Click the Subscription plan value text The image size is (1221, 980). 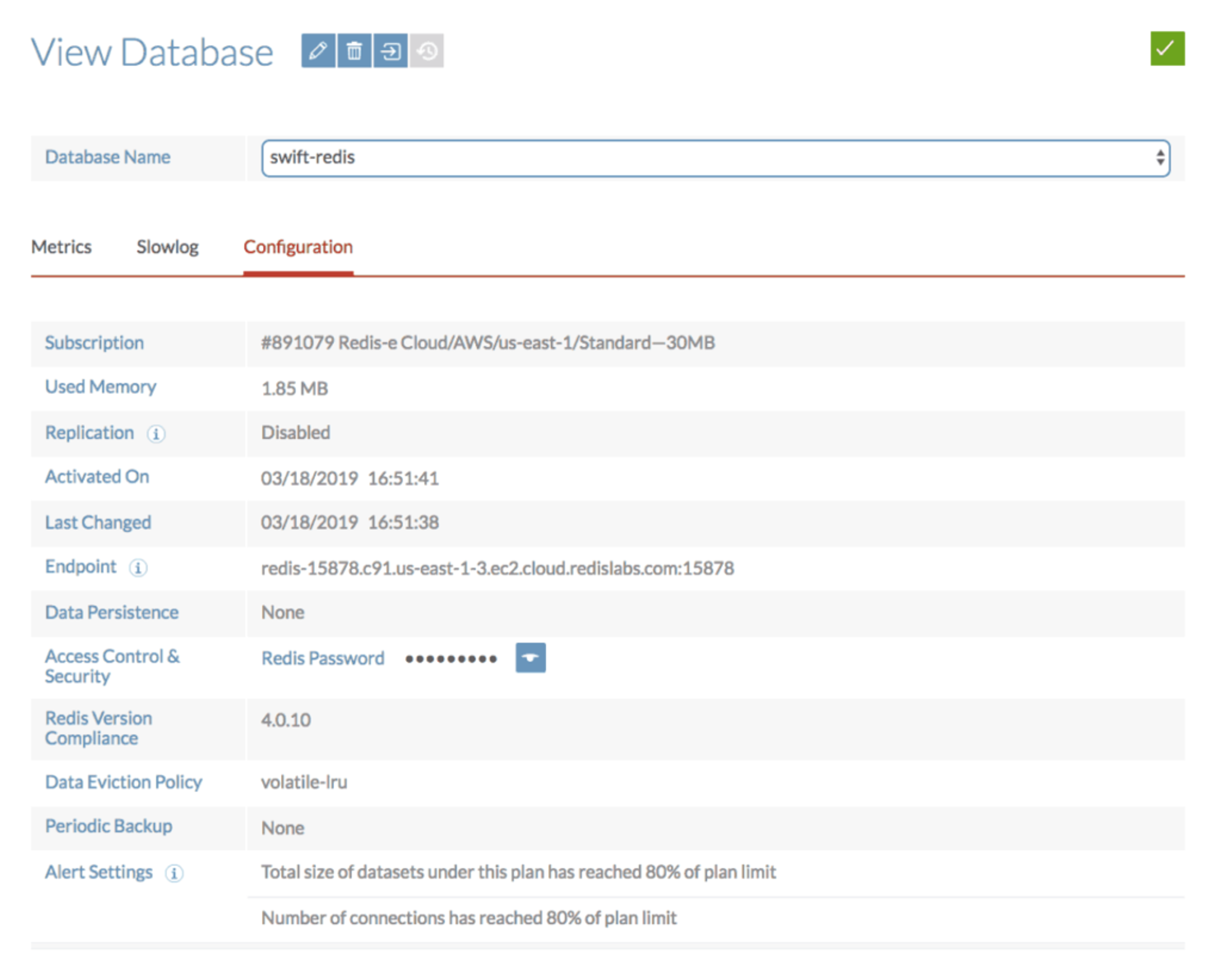click(488, 343)
